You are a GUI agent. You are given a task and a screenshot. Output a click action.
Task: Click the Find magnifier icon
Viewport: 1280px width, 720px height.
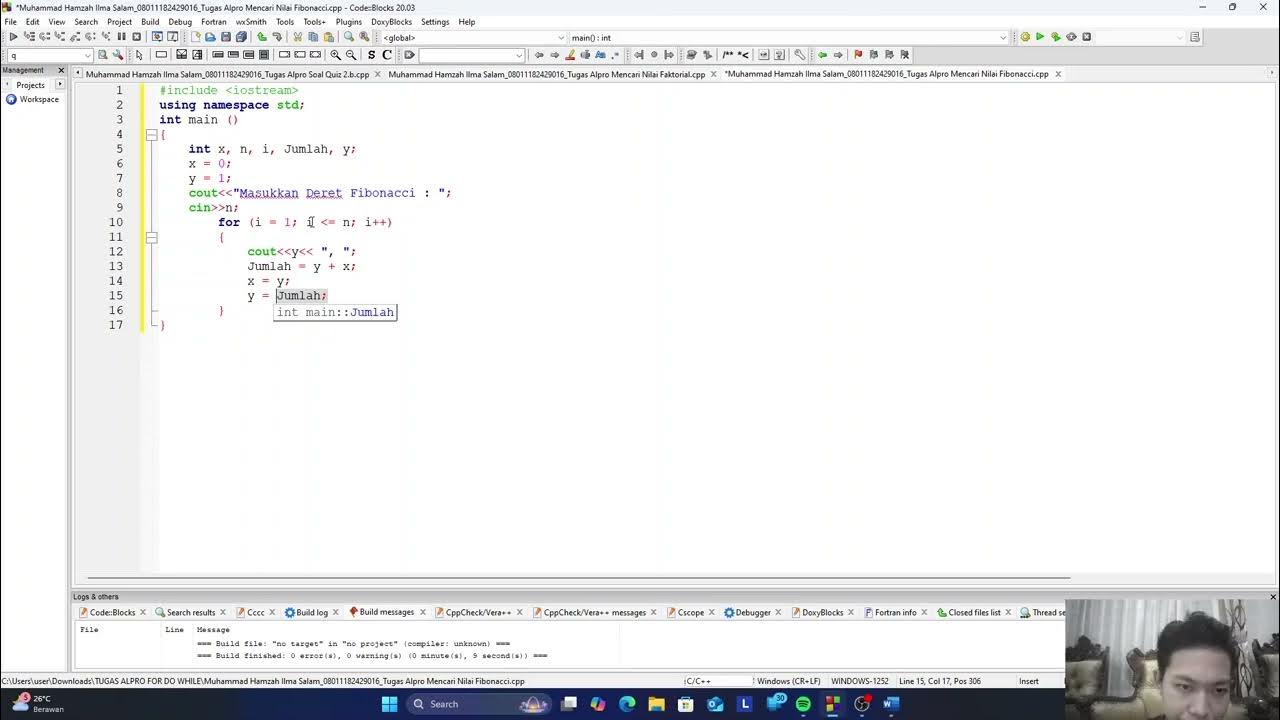[349, 37]
